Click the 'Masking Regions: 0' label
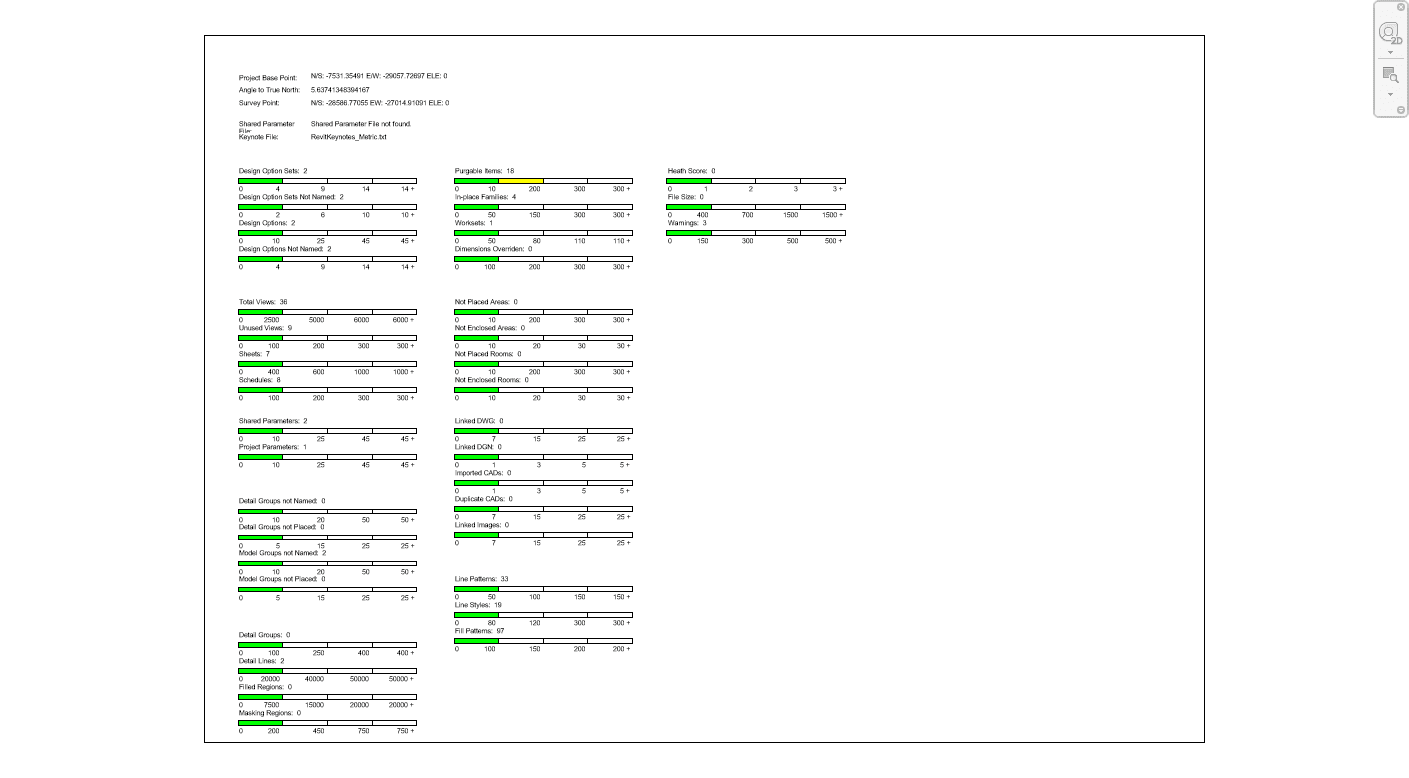Image resolution: width=1409 pixels, height=778 pixels. pyautogui.click(x=270, y=713)
